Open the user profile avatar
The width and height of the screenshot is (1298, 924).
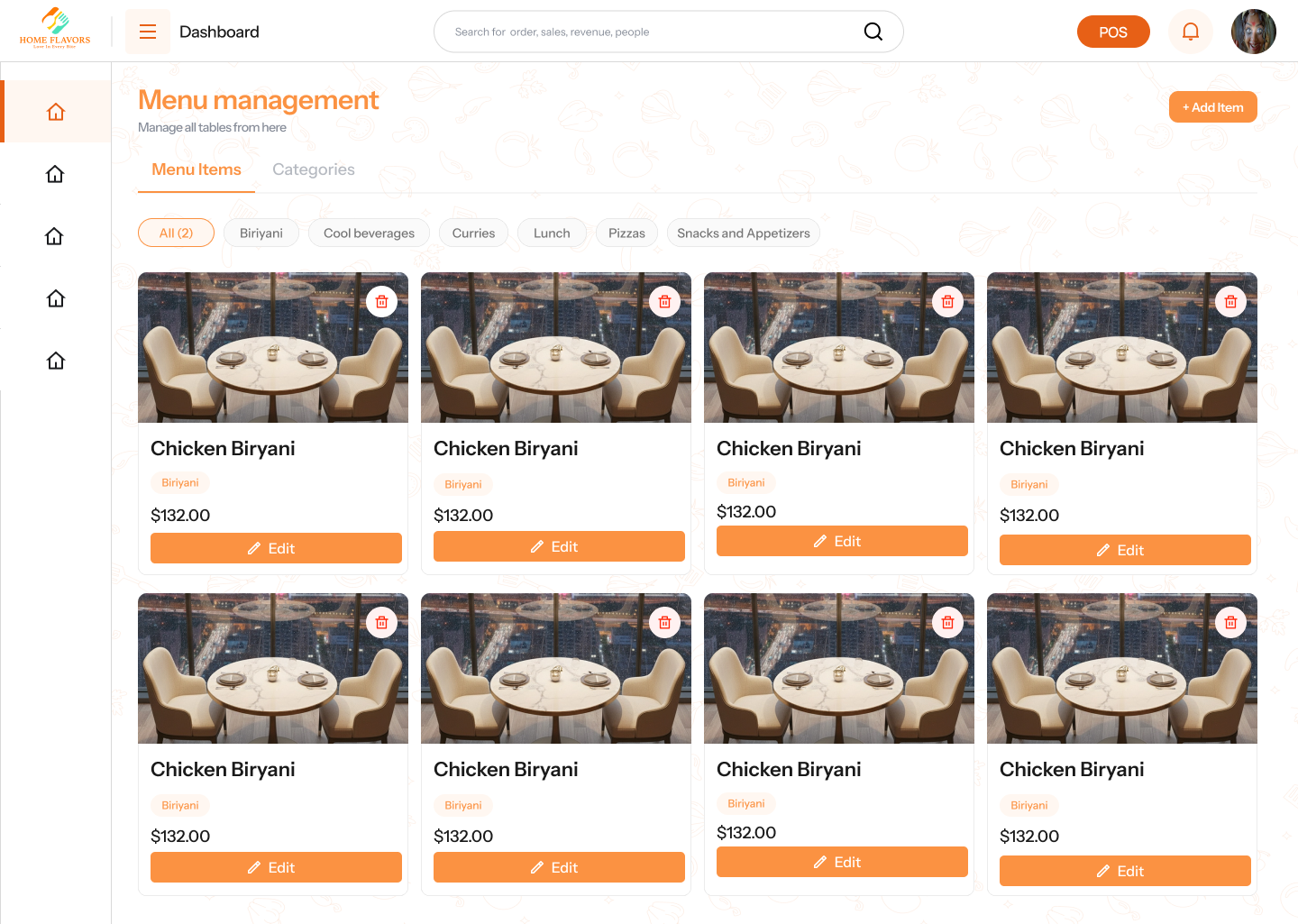[x=1253, y=32]
